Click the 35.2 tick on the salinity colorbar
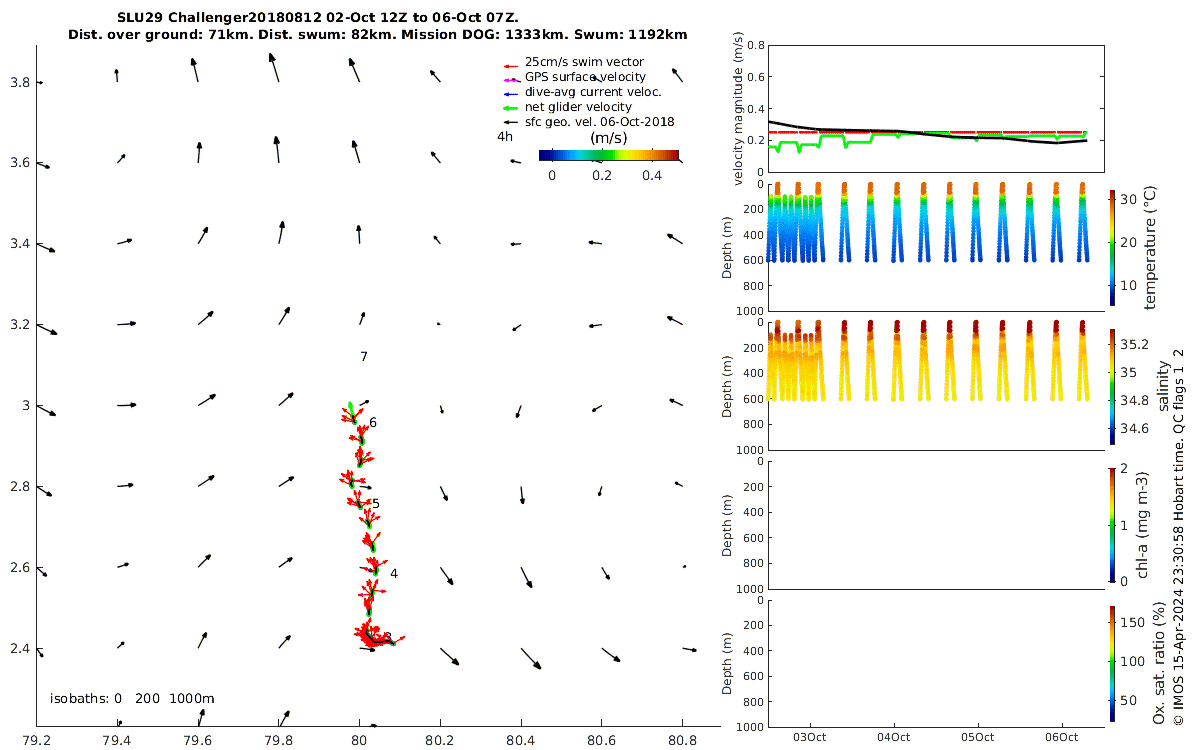This screenshot has width=1200, height=750. click(1135, 345)
